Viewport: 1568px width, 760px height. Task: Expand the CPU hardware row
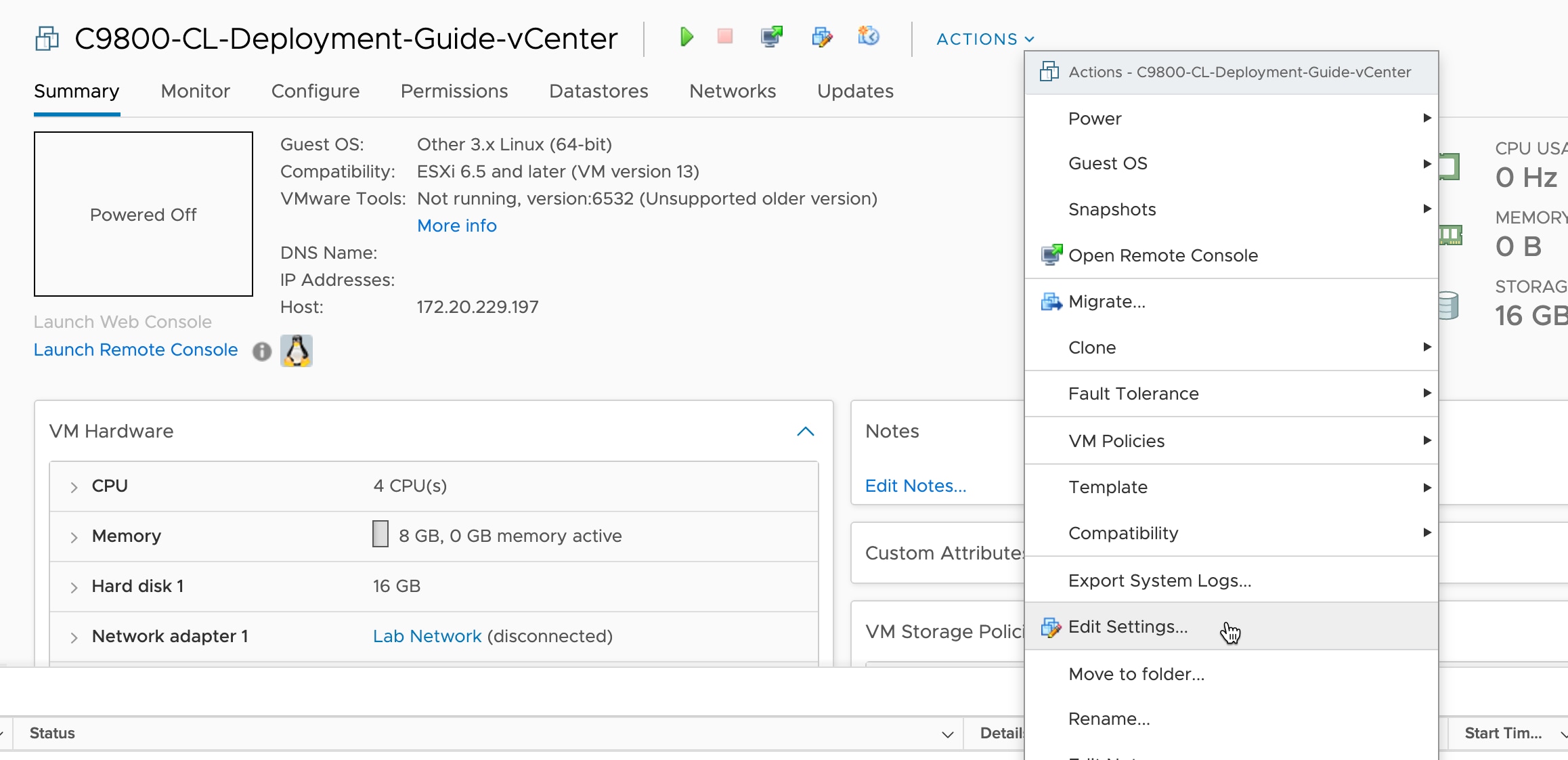click(x=74, y=487)
